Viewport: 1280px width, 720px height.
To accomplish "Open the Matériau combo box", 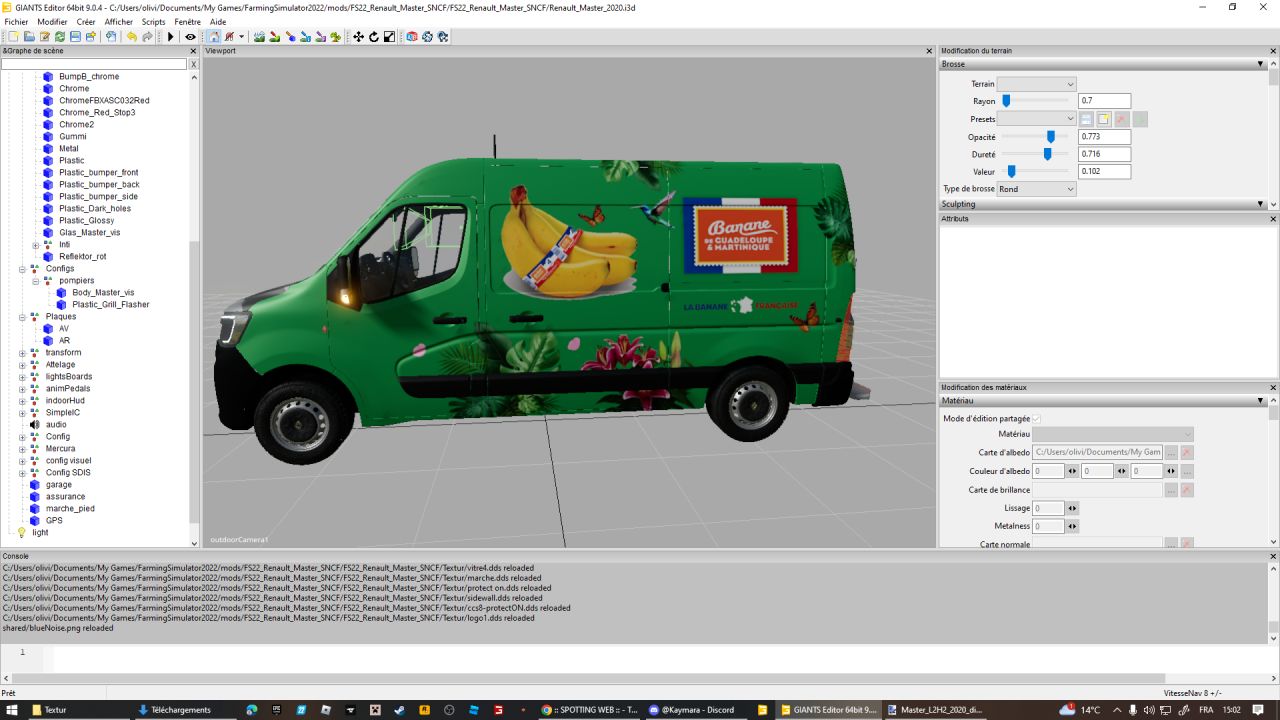I will pos(1113,434).
